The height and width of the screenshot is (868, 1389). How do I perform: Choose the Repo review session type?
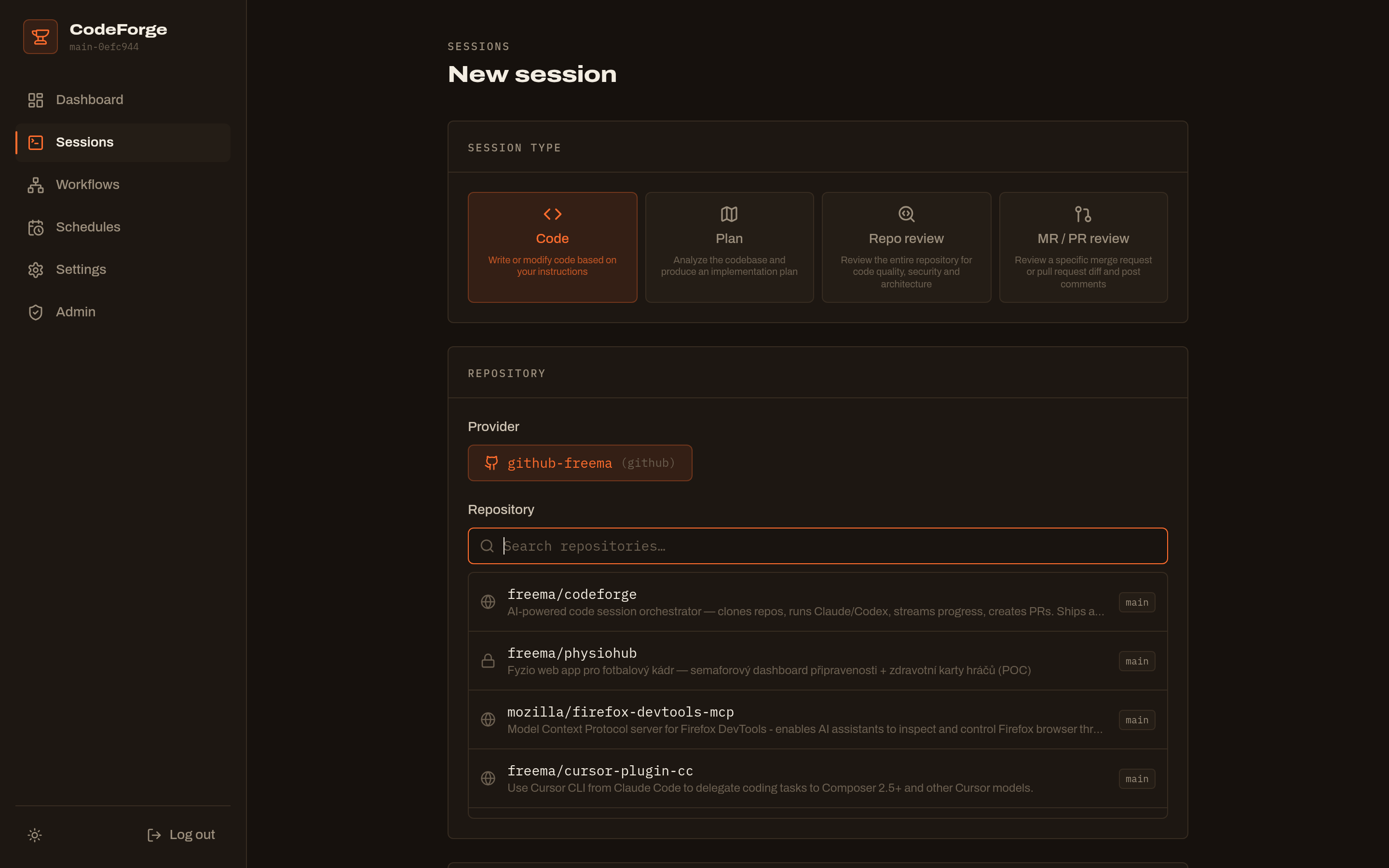(906, 247)
